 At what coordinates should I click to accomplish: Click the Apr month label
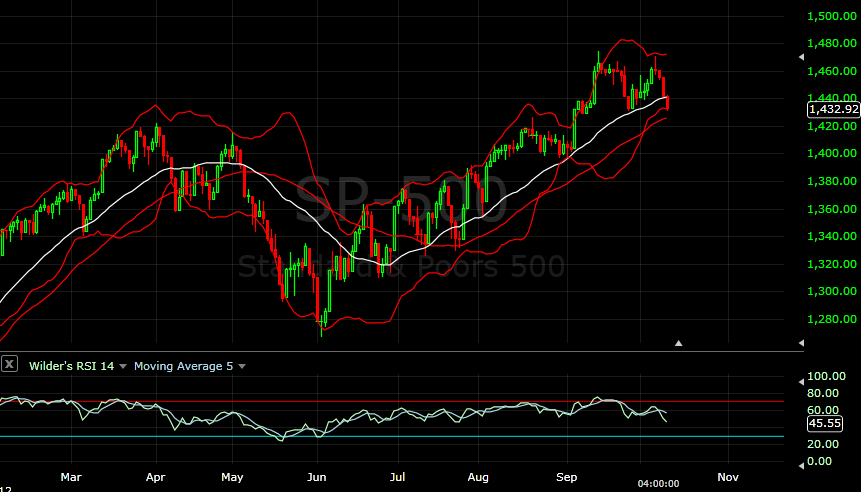coord(155,477)
